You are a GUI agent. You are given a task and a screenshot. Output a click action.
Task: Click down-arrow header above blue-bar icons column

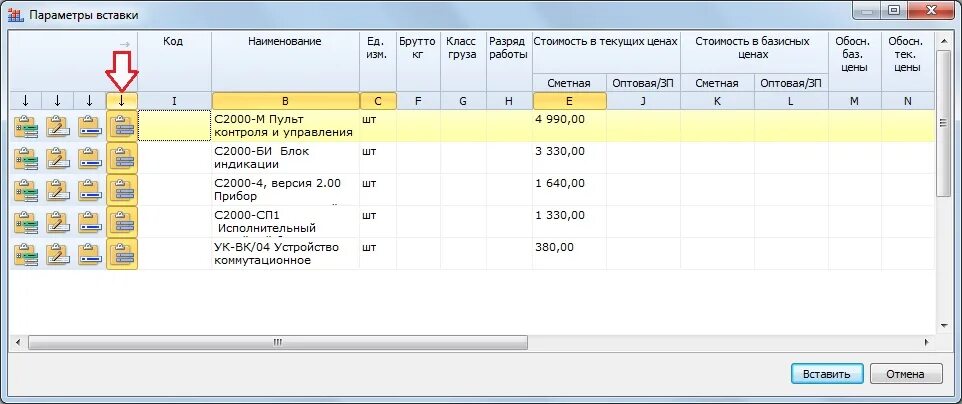(90, 101)
